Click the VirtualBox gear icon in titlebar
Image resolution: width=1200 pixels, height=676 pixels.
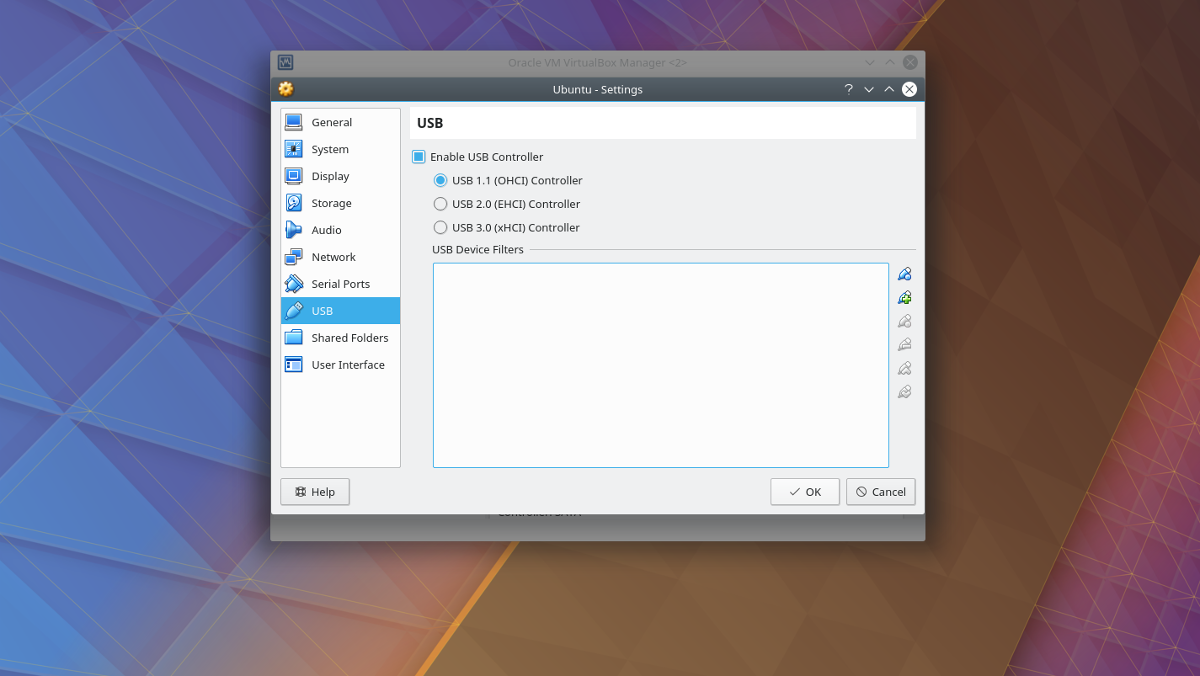pos(285,88)
